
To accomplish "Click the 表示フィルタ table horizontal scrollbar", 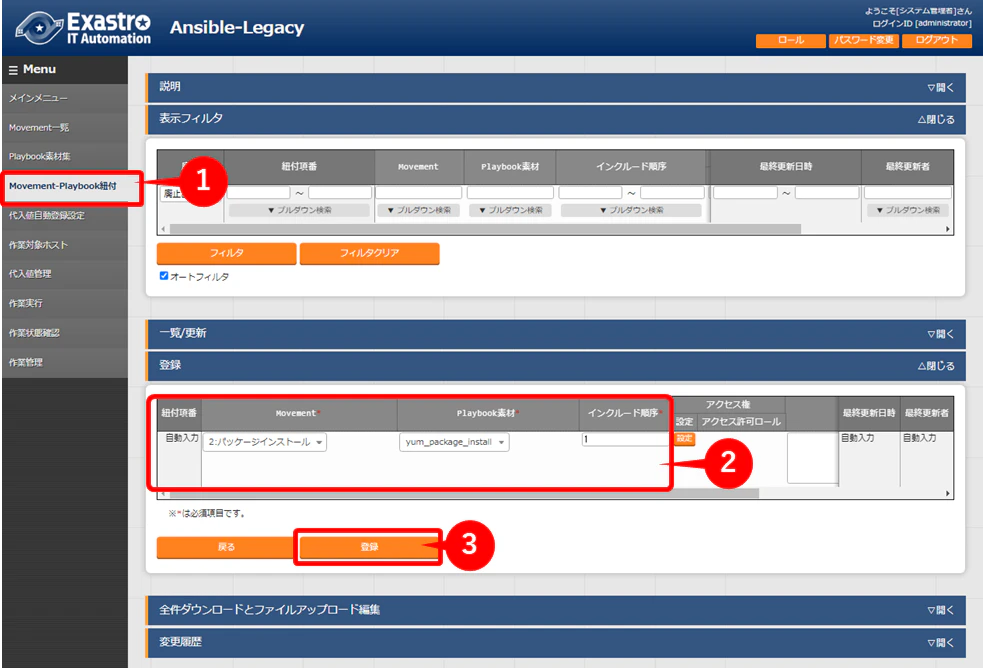I will [485, 229].
